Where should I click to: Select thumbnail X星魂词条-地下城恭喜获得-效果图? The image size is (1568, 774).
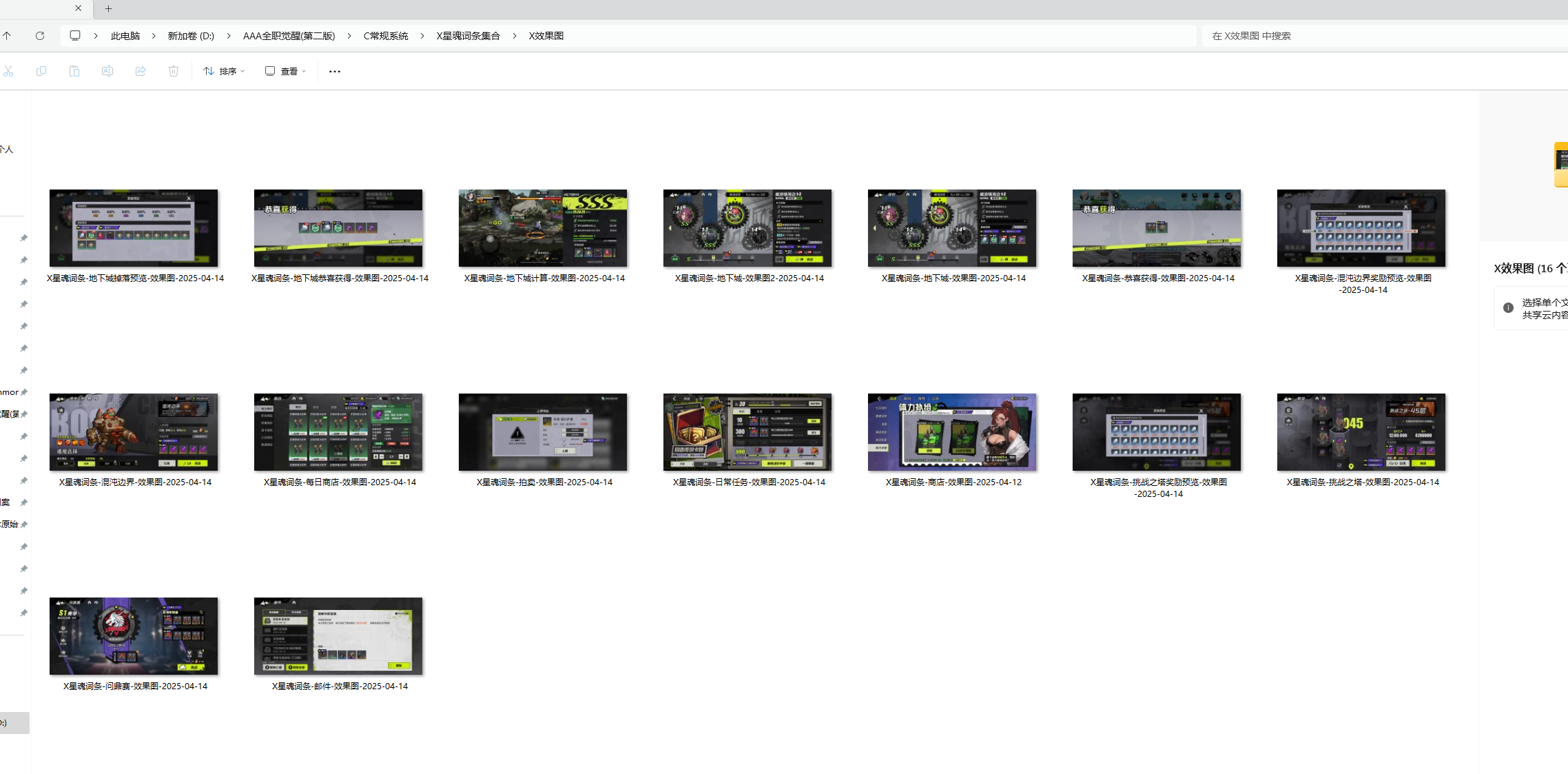pos(338,228)
